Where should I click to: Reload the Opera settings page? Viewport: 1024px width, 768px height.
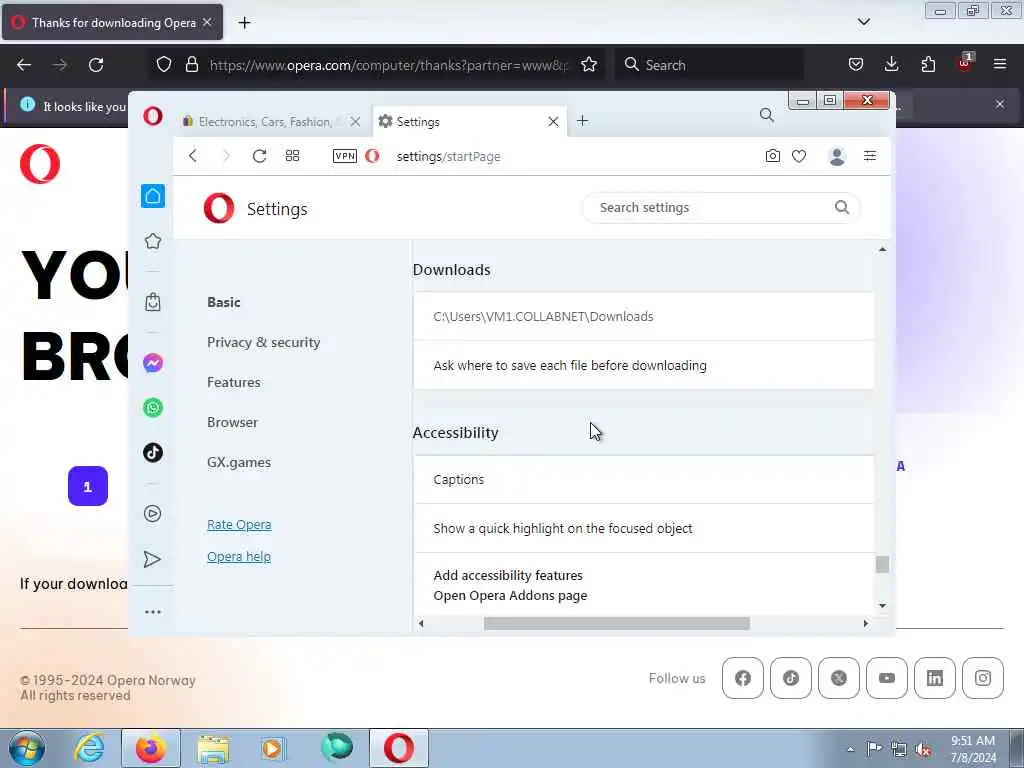click(259, 156)
